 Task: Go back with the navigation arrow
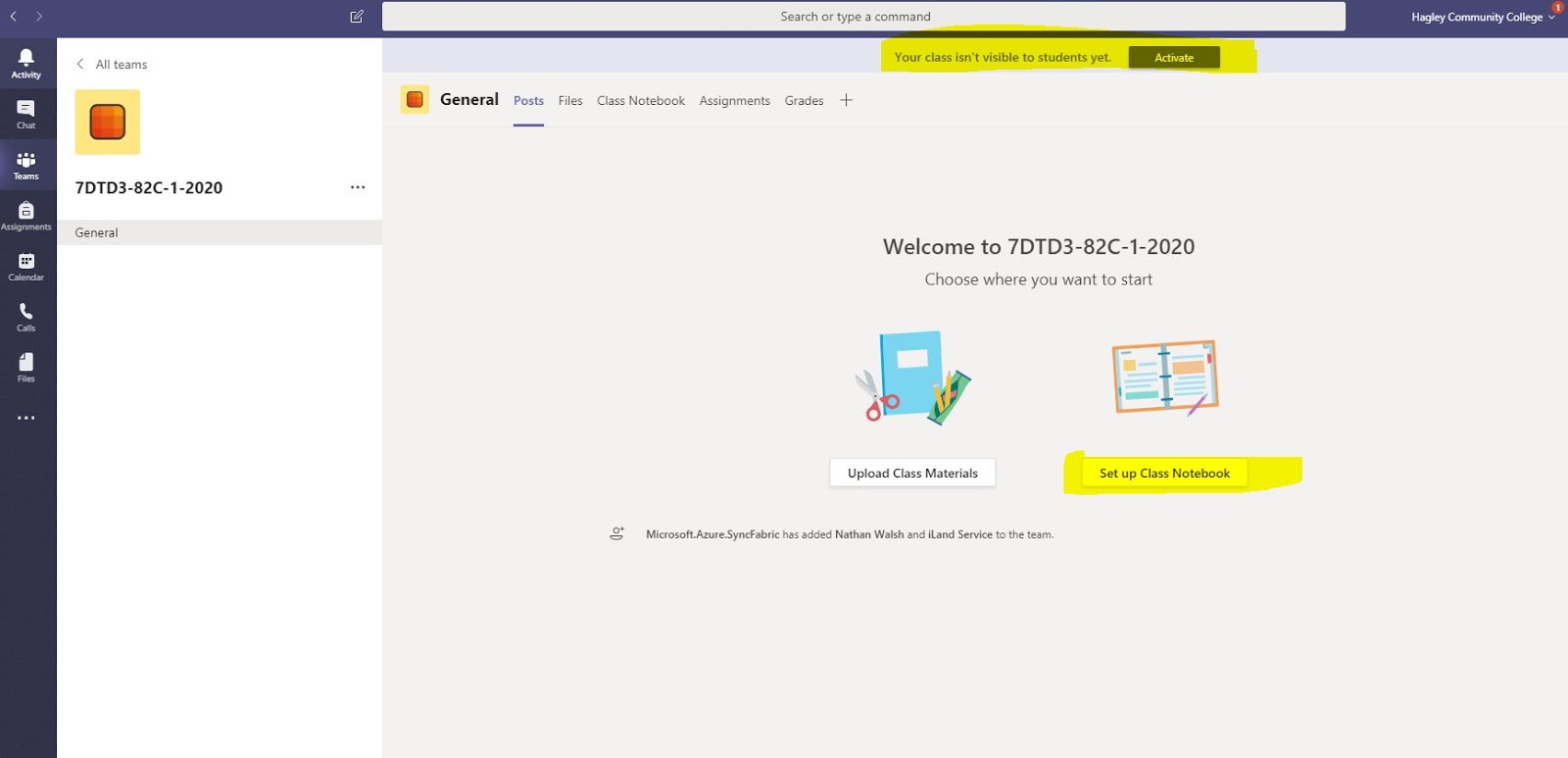14,17
